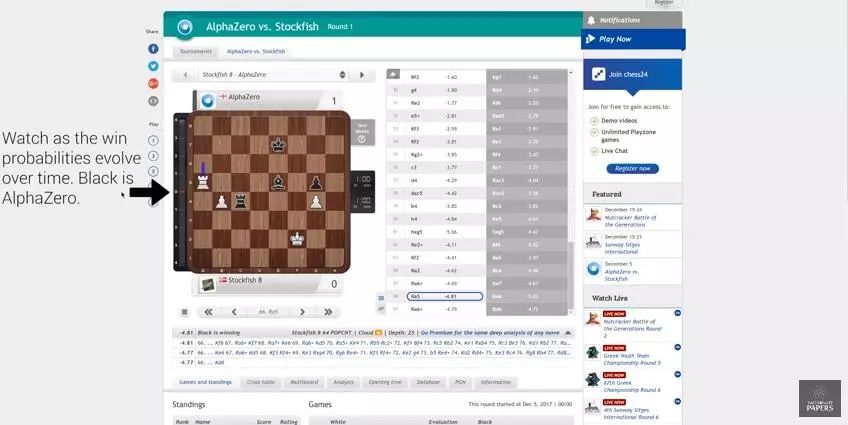This screenshot has height=425, width=848.
Task: Click notify icon on Nutcracker live broadcast
Action: [677, 313]
